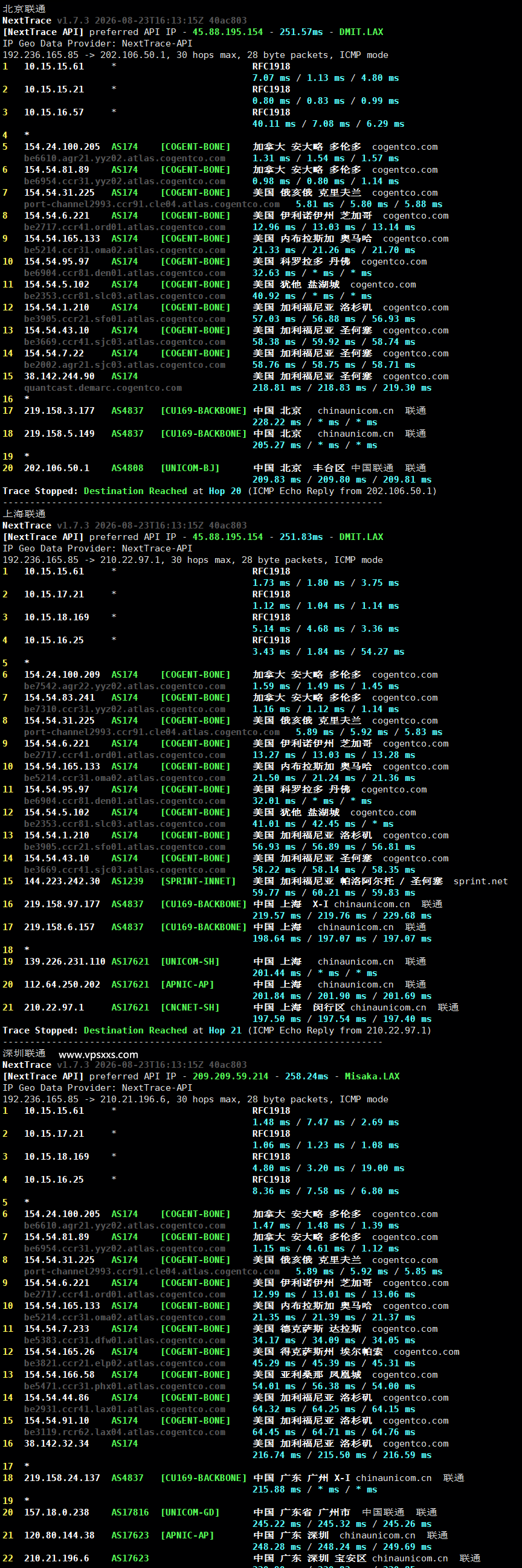Select the 40.11 ms latency value
Viewport: 522px width, 1568px height.
click(x=274, y=124)
